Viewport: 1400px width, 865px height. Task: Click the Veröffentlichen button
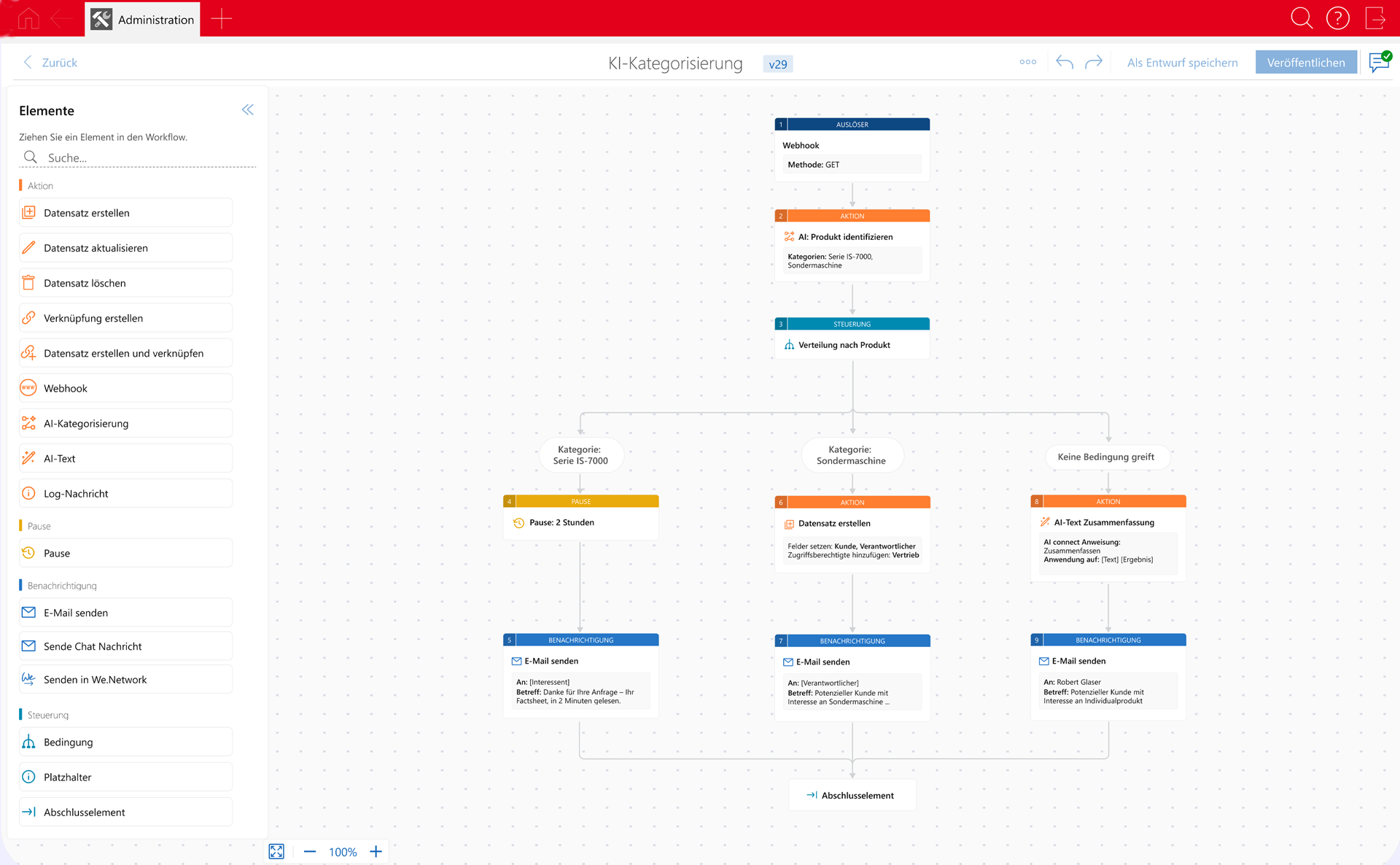click(x=1306, y=63)
